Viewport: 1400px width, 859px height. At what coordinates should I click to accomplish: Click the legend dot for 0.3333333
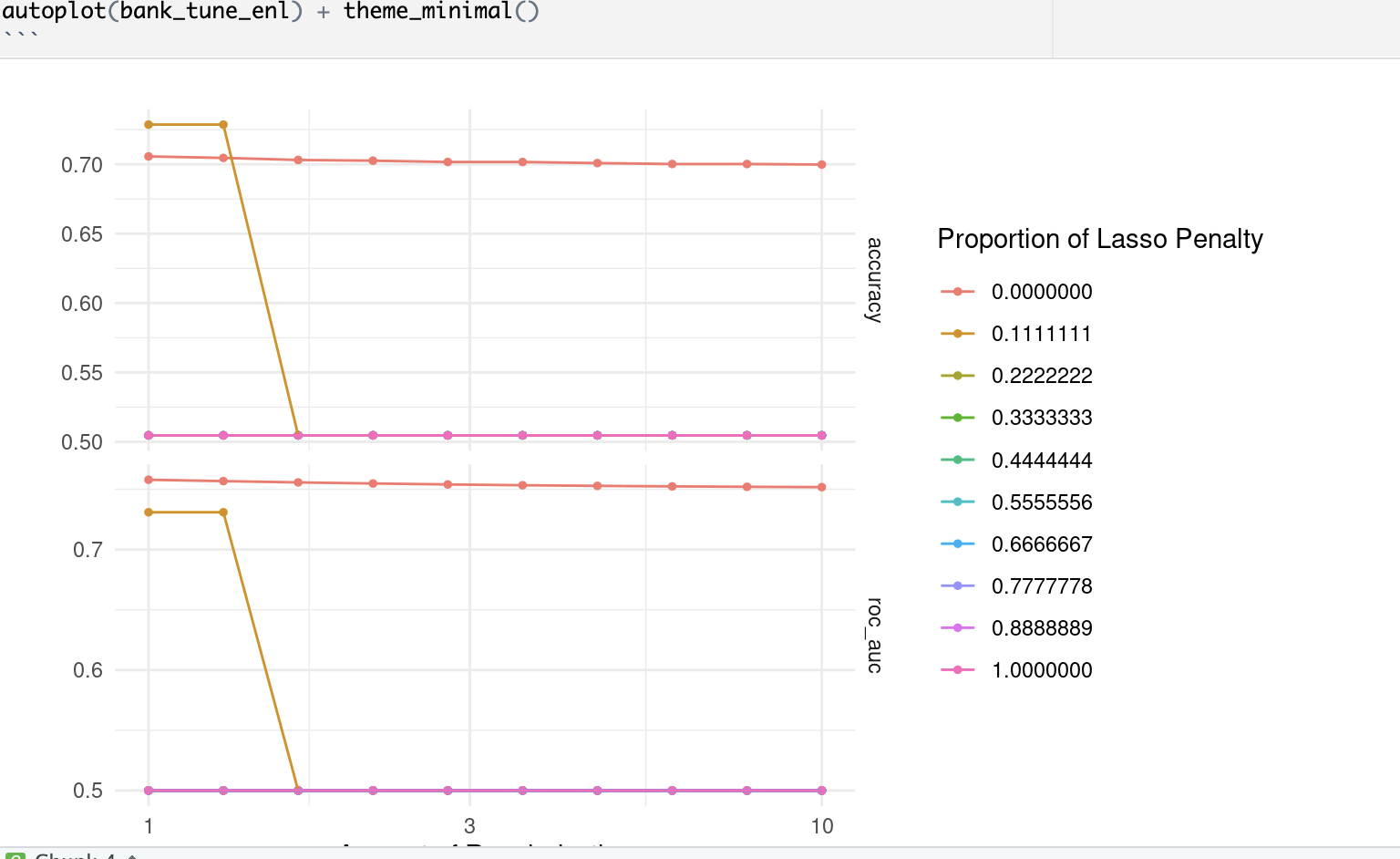click(957, 418)
